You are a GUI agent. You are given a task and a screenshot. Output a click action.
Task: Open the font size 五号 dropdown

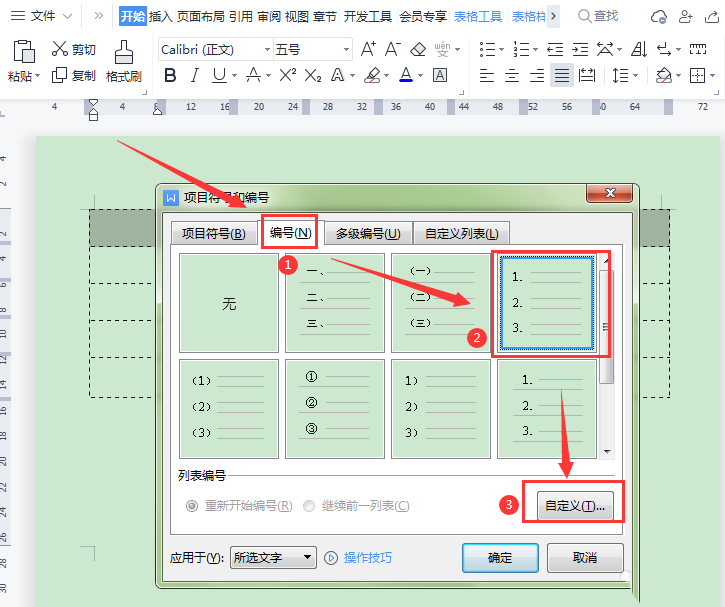pos(346,49)
